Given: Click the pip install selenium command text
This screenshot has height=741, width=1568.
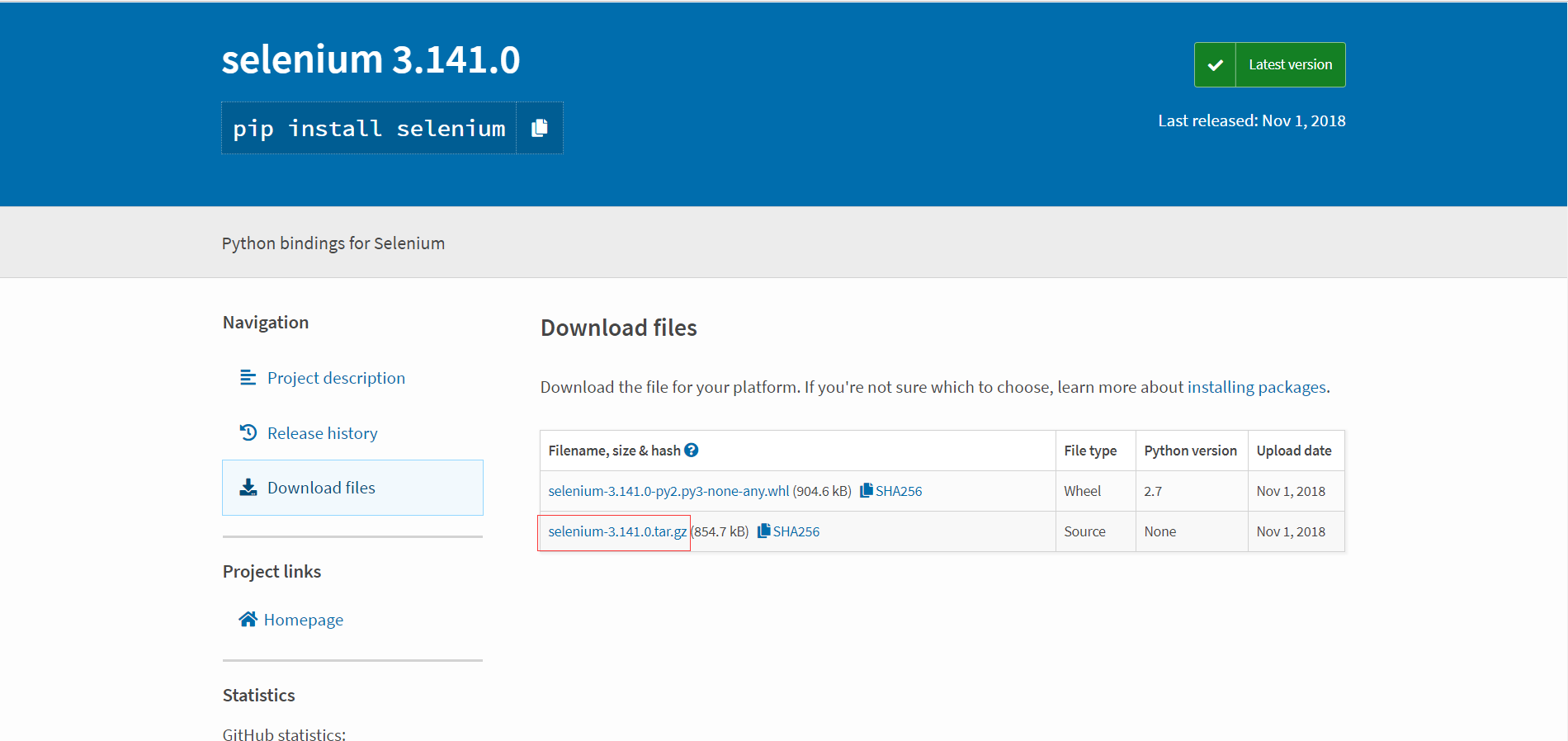Looking at the screenshot, I should pyautogui.click(x=369, y=129).
